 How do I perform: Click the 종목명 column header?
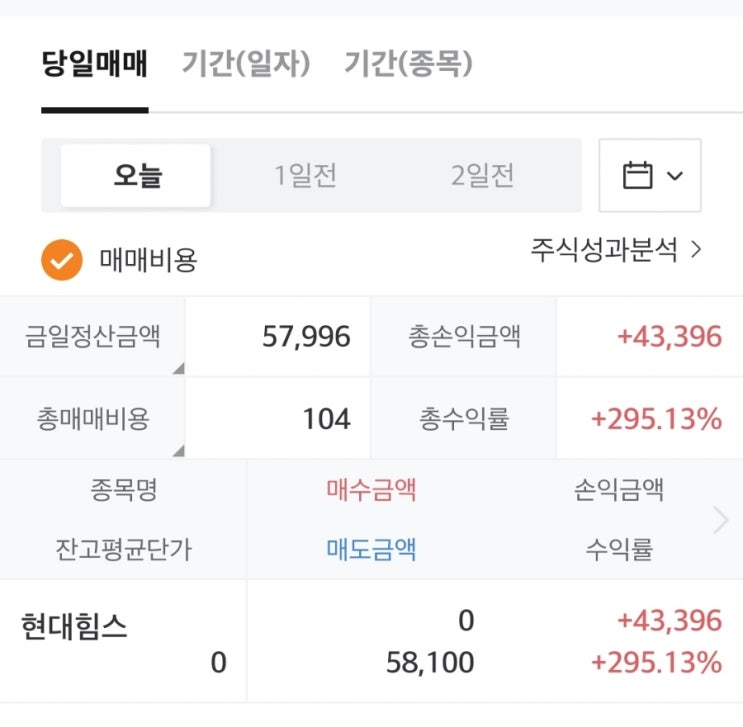123,490
